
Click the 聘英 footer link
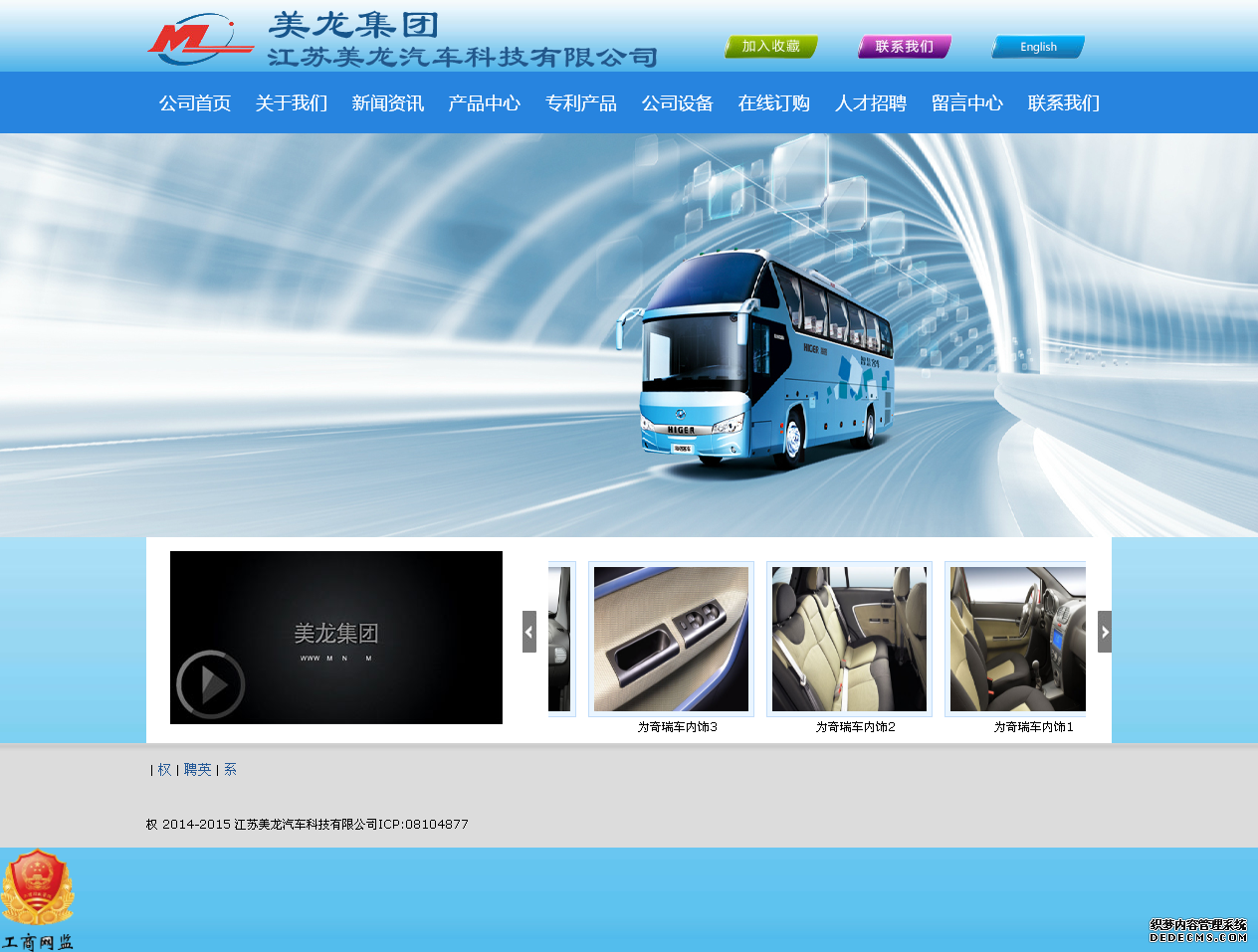[x=198, y=770]
